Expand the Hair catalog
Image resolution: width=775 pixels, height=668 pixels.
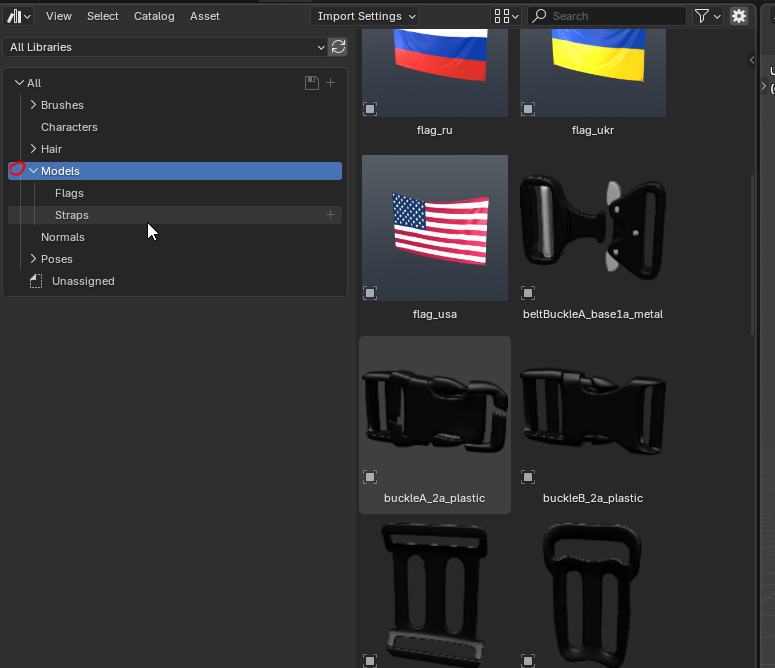click(33, 149)
